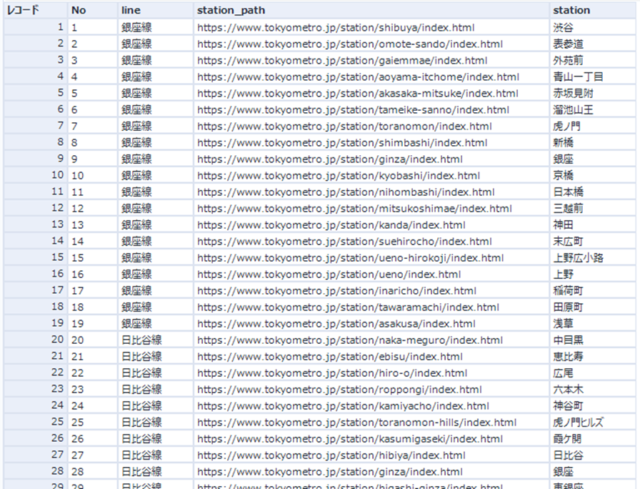
Task: Select the ginza URL cell in row 9
Action: coord(371,159)
